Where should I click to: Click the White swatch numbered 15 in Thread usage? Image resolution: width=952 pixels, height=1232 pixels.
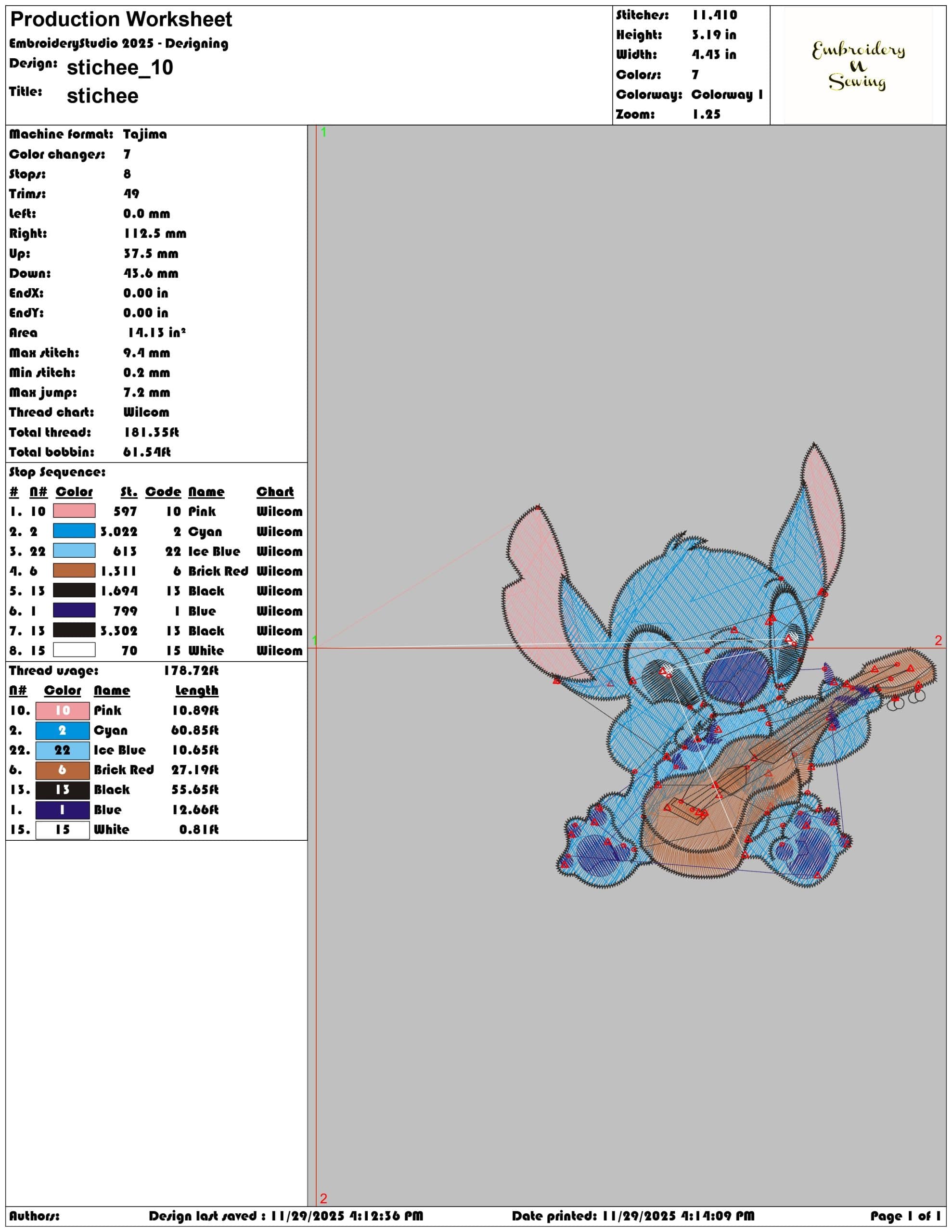[x=62, y=830]
